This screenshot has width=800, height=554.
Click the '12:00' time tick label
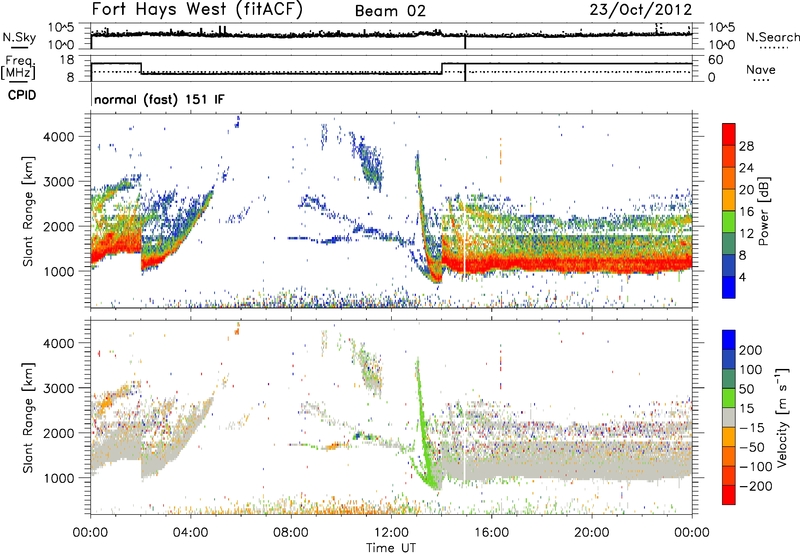391,533
